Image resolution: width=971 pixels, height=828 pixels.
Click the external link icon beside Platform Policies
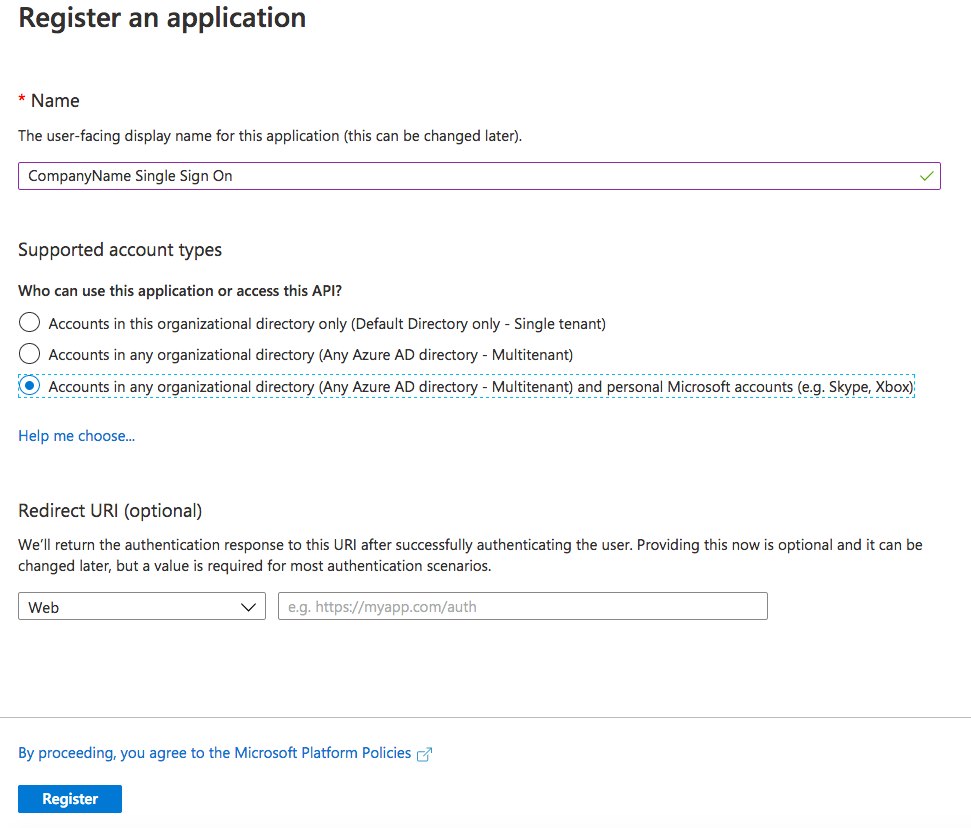coord(424,754)
